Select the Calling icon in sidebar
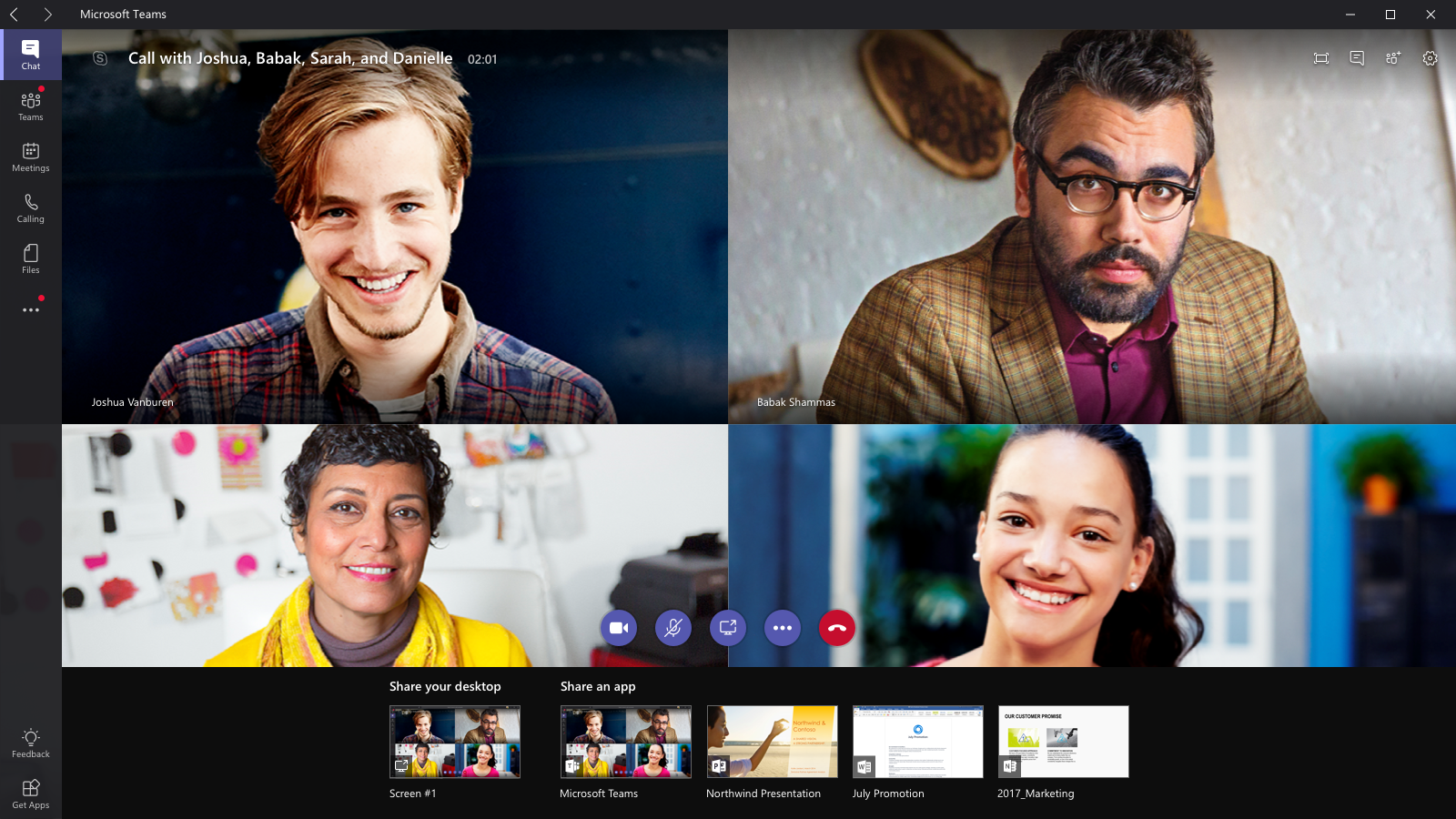The height and width of the screenshot is (819, 1456). tap(30, 208)
